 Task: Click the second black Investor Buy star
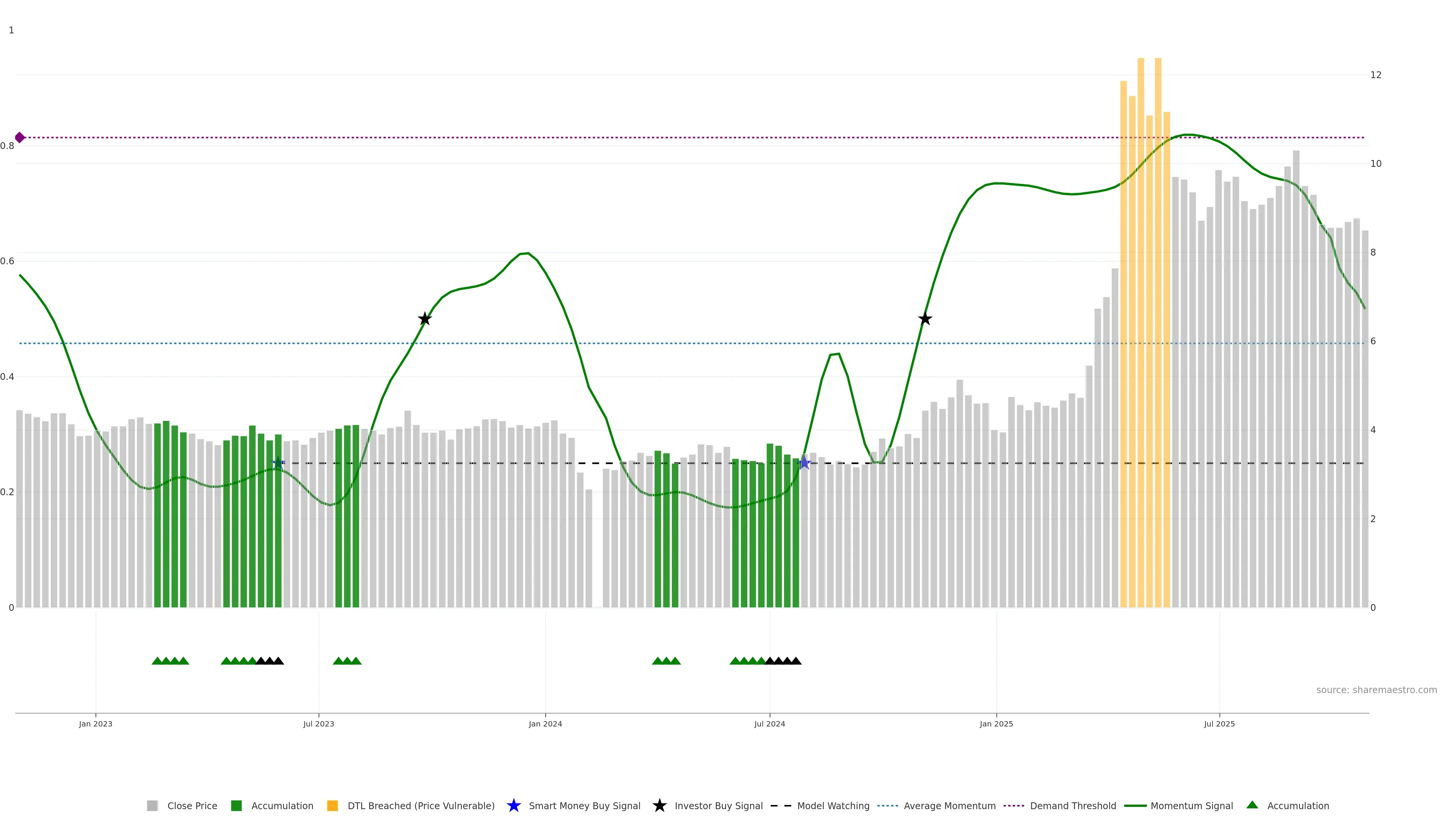coord(925,319)
